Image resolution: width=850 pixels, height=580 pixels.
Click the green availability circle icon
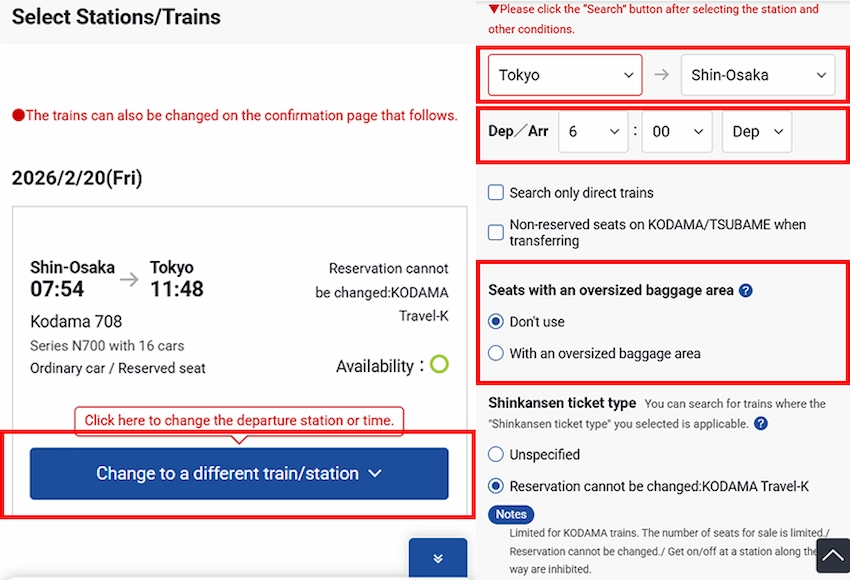(438, 365)
